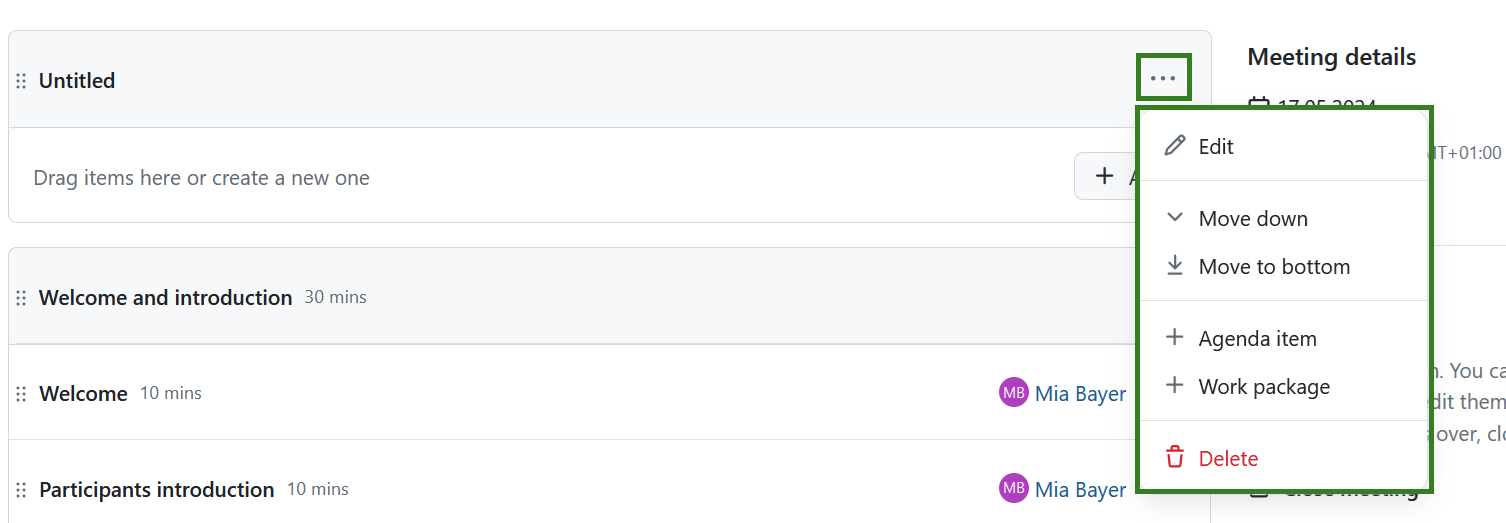Click the pencil Edit icon in menu
This screenshot has width=1506, height=523.
1175,146
